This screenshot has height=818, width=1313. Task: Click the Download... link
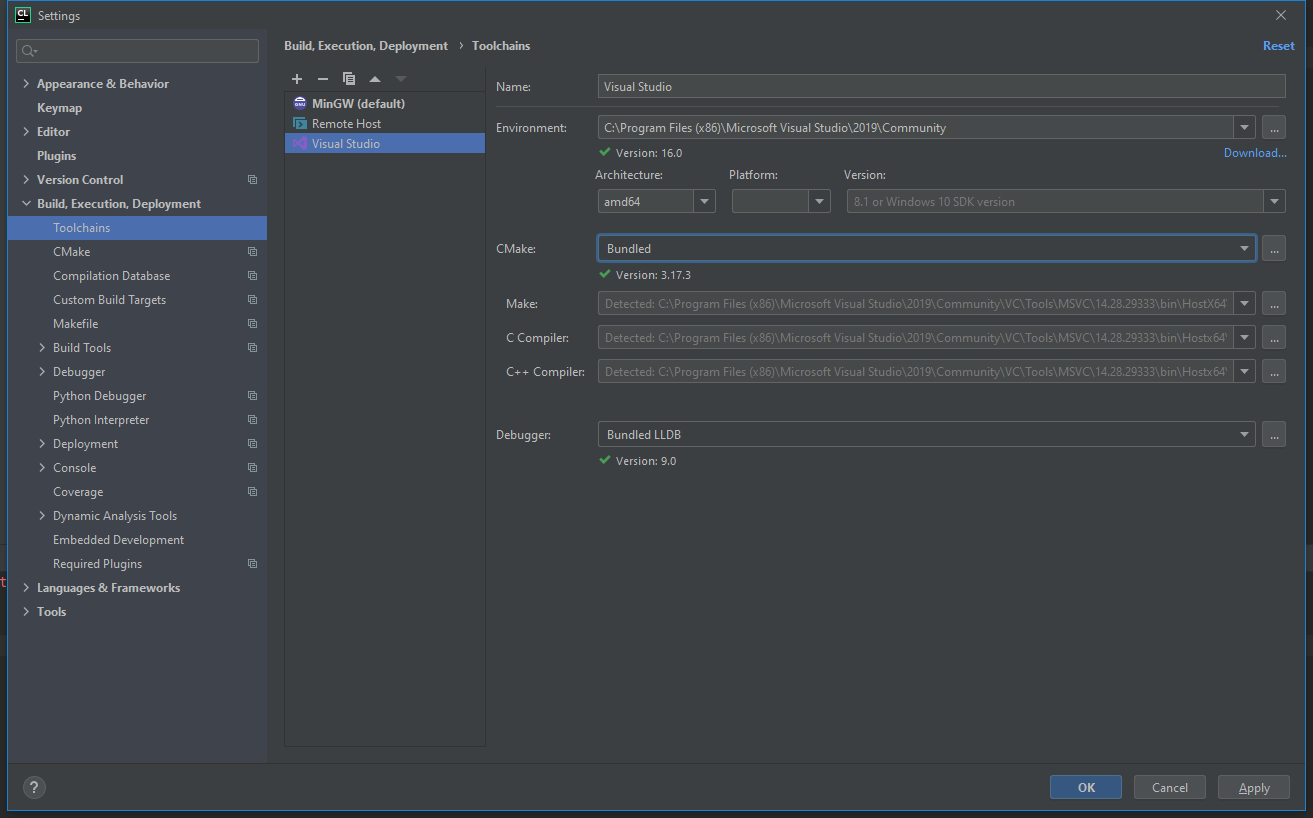(1254, 153)
